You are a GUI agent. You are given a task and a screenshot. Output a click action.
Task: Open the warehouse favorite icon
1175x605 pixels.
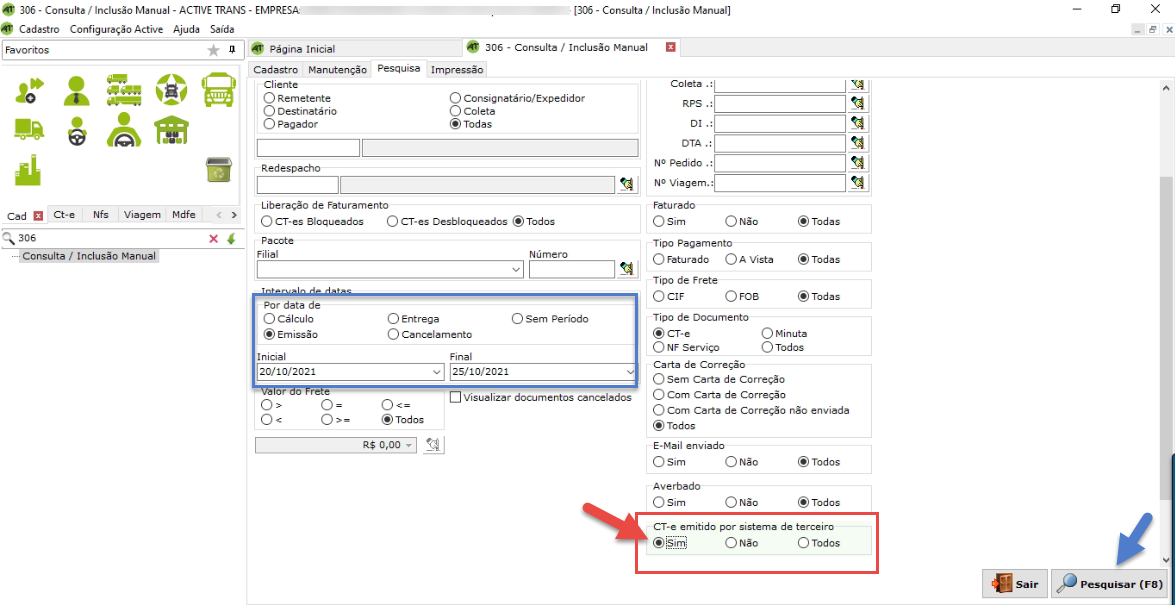point(171,130)
